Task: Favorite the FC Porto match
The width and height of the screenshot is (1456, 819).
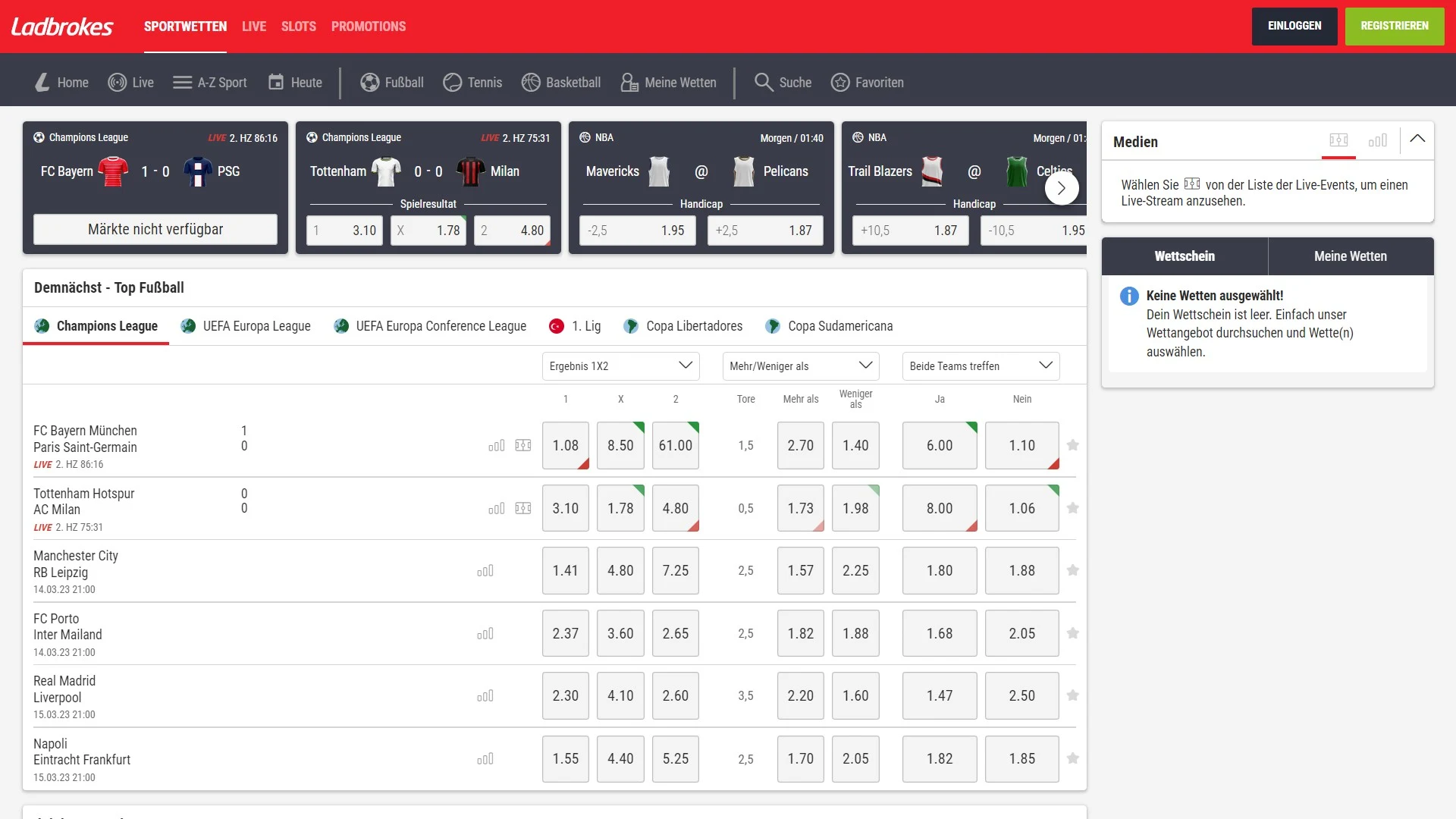Action: [x=1072, y=633]
